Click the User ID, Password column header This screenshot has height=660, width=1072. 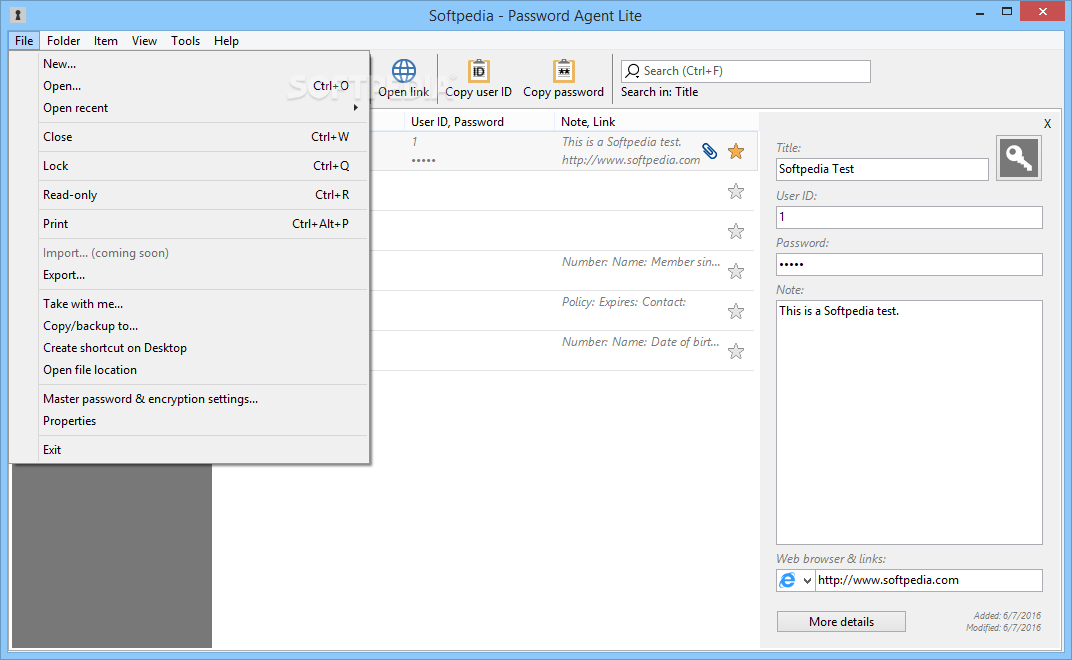[457, 122]
